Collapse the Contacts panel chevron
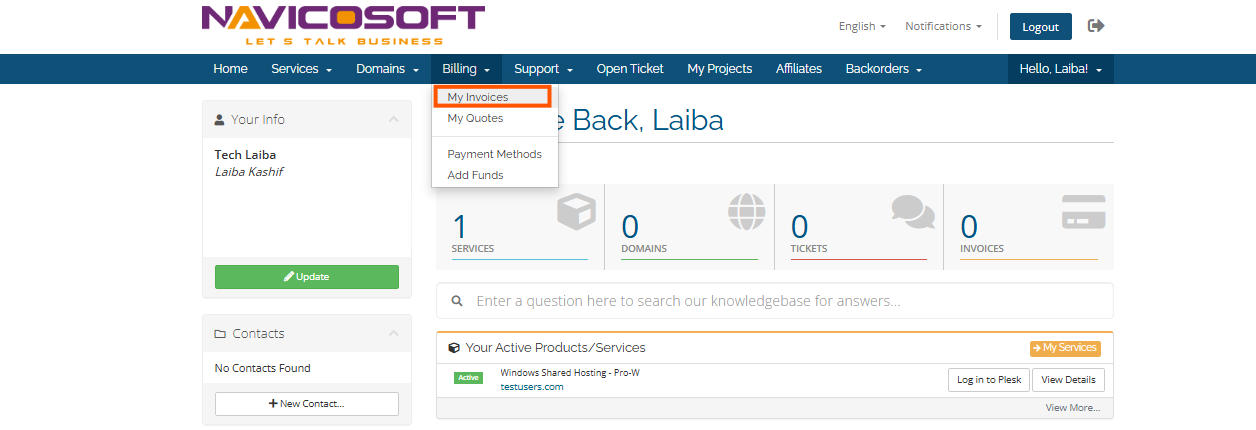The height and width of the screenshot is (430, 1256). [393, 334]
